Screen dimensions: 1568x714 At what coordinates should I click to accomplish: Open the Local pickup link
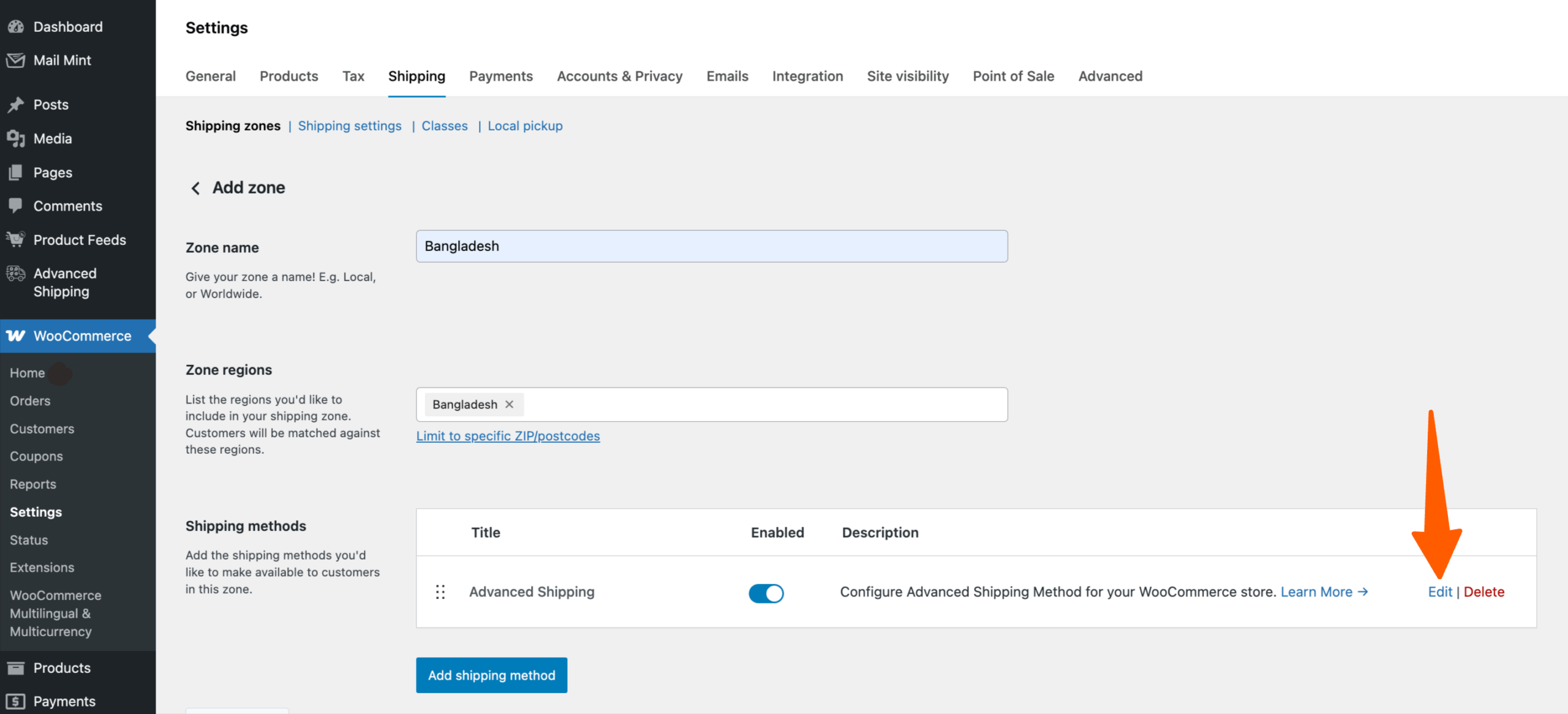click(x=525, y=126)
